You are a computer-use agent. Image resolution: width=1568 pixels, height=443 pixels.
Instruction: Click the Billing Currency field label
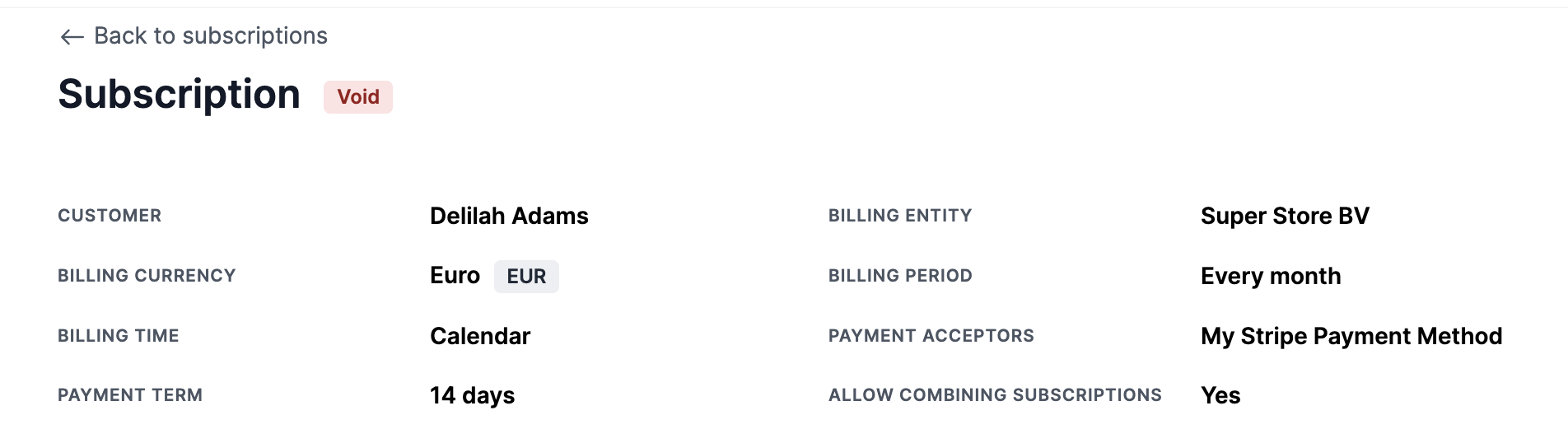pos(147,276)
